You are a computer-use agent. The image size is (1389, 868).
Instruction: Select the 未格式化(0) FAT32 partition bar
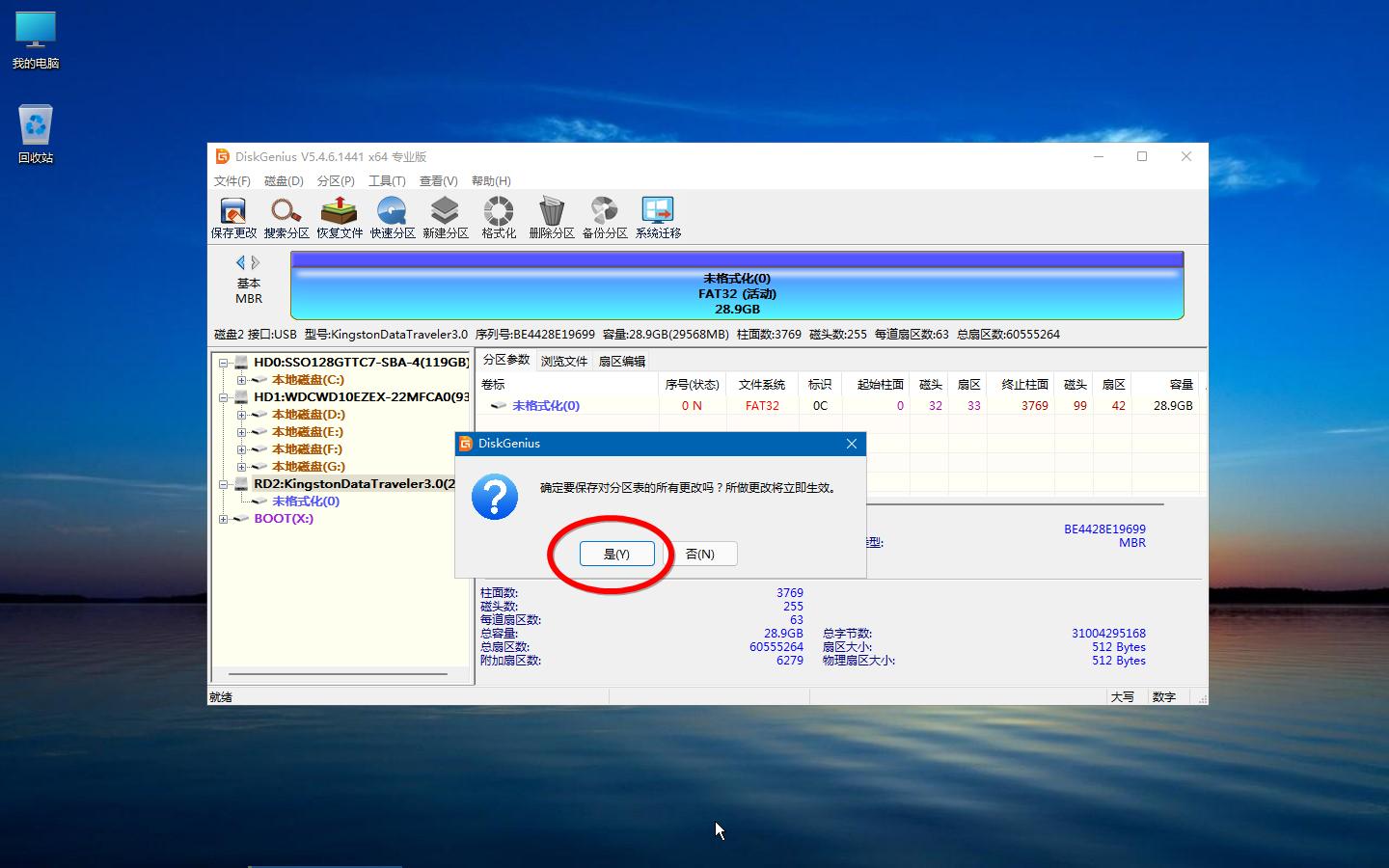pyautogui.click(x=737, y=285)
